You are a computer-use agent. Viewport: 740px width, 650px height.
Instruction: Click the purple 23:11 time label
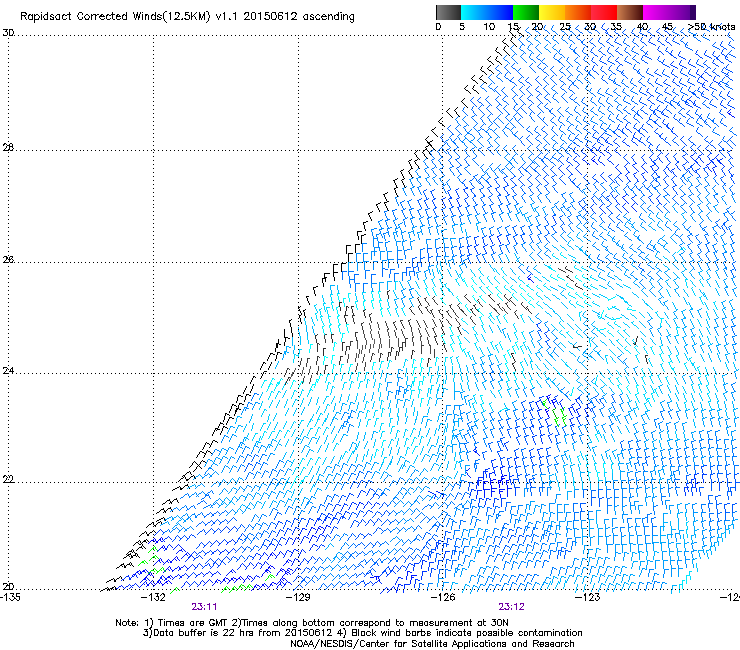204,607
